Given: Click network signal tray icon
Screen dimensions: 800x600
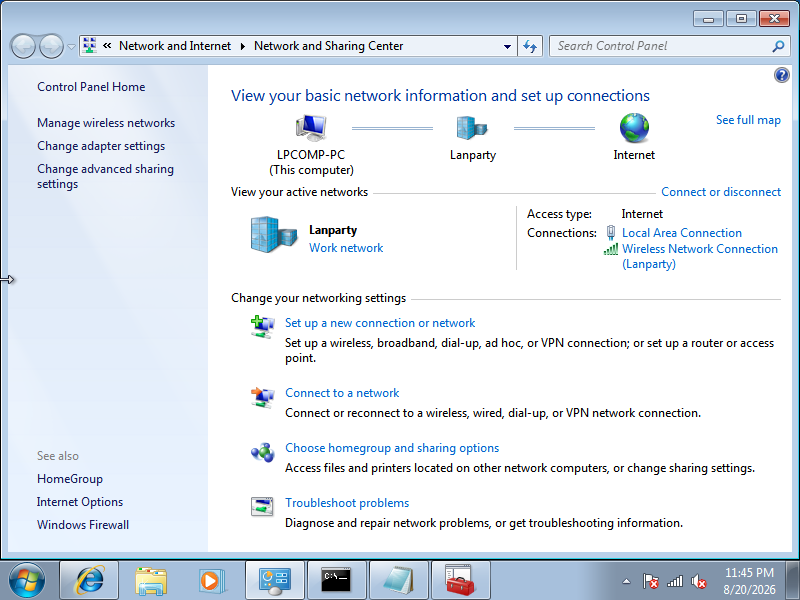Looking at the screenshot, I should (674, 581).
